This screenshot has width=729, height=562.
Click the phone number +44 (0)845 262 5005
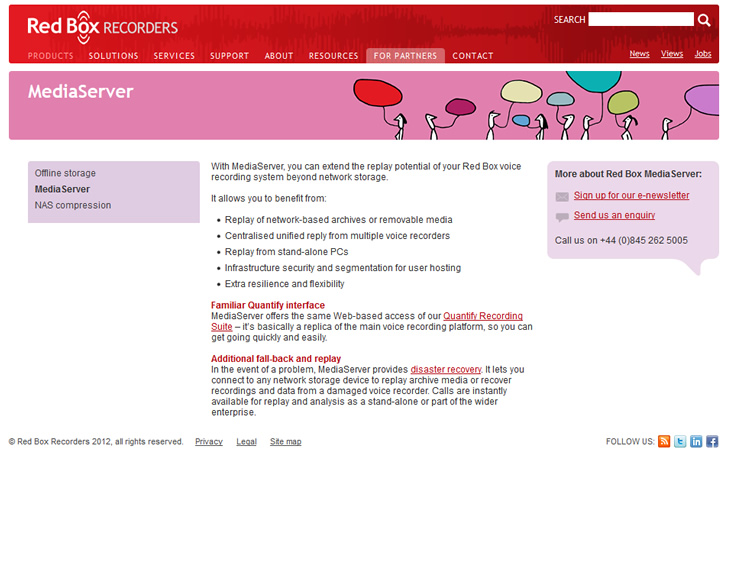643,240
